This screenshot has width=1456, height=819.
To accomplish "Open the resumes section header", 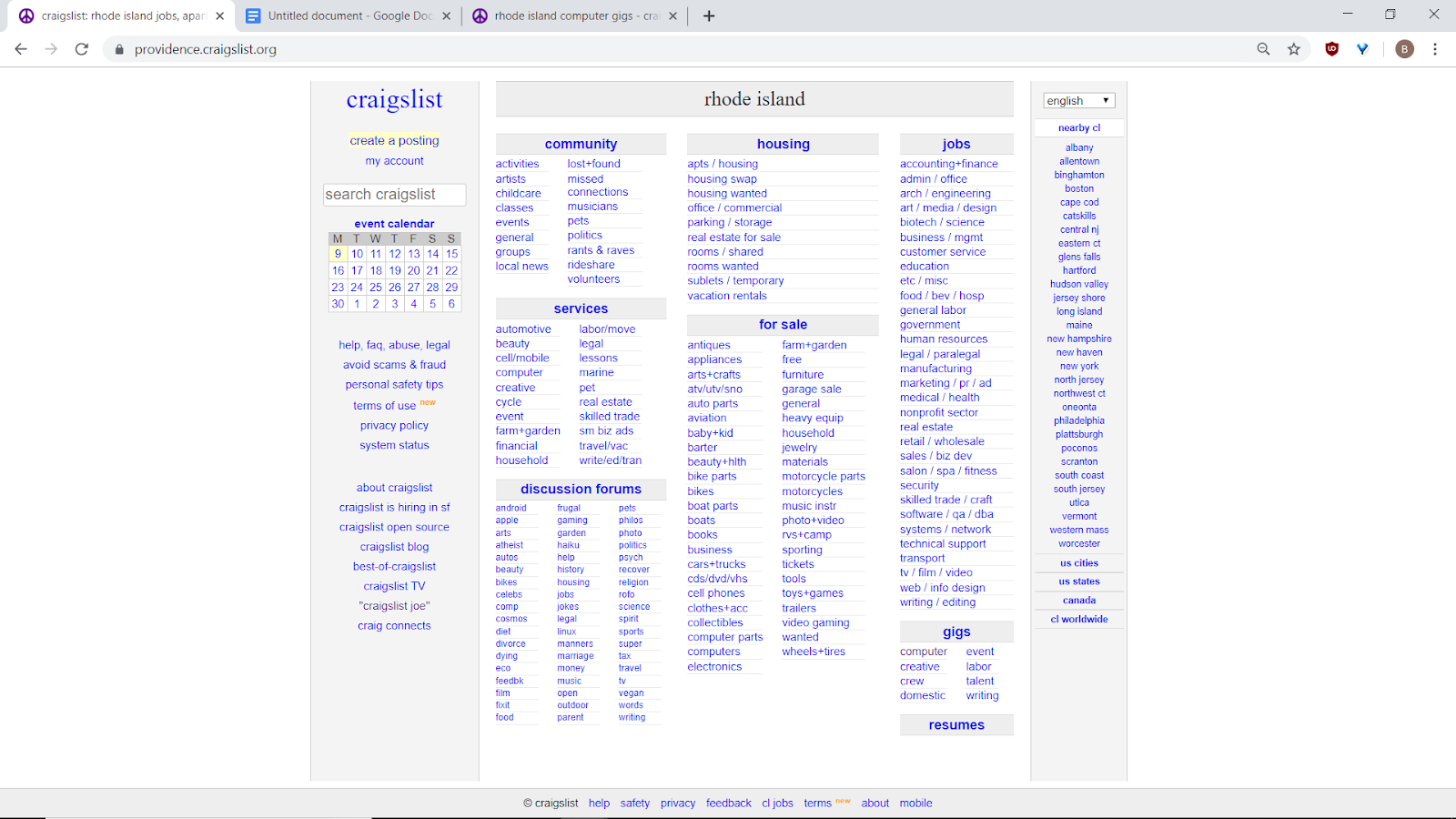I will point(956,725).
